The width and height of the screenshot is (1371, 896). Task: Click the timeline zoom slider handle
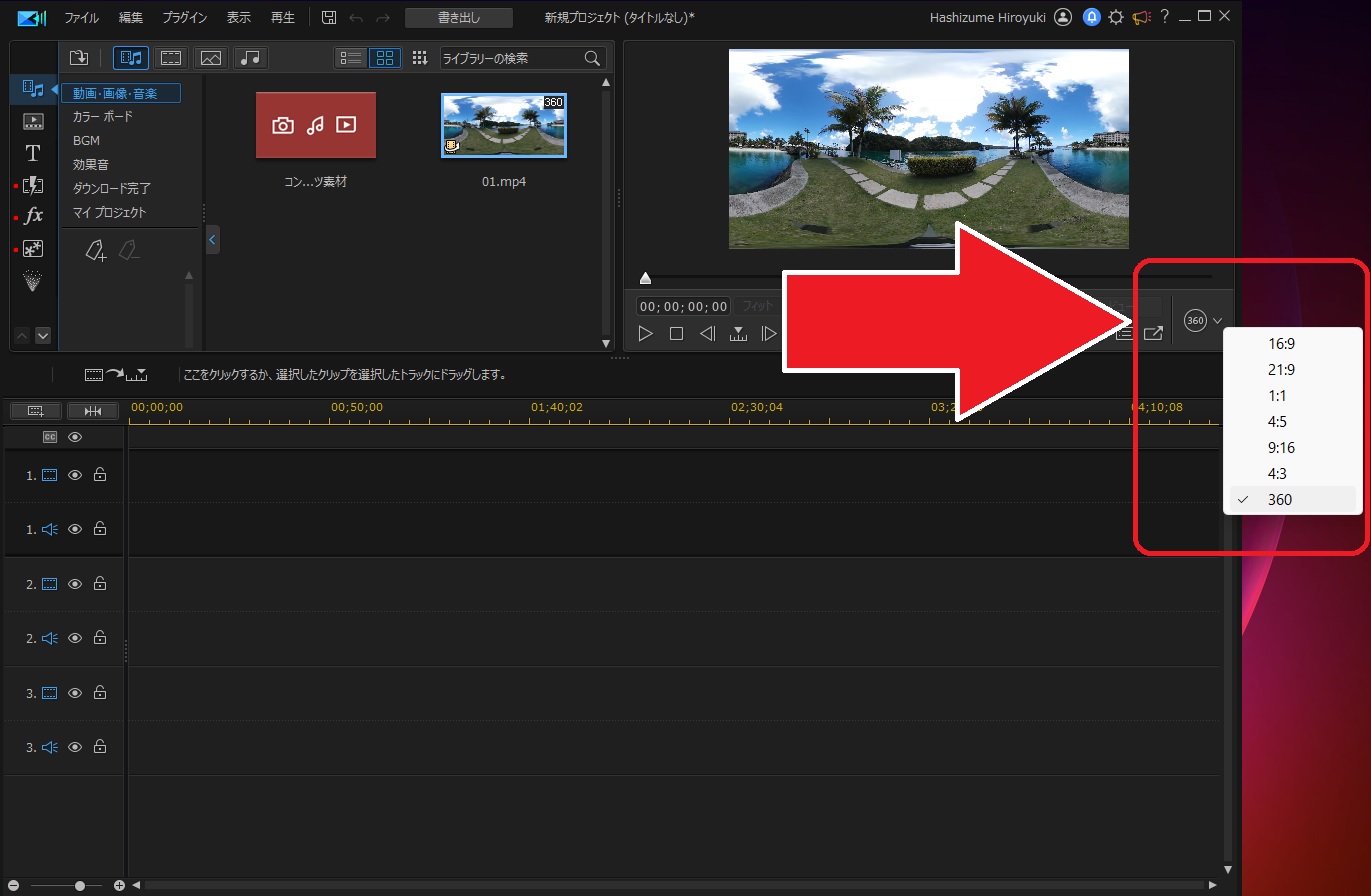pyautogui.click(x=80, y=886)
